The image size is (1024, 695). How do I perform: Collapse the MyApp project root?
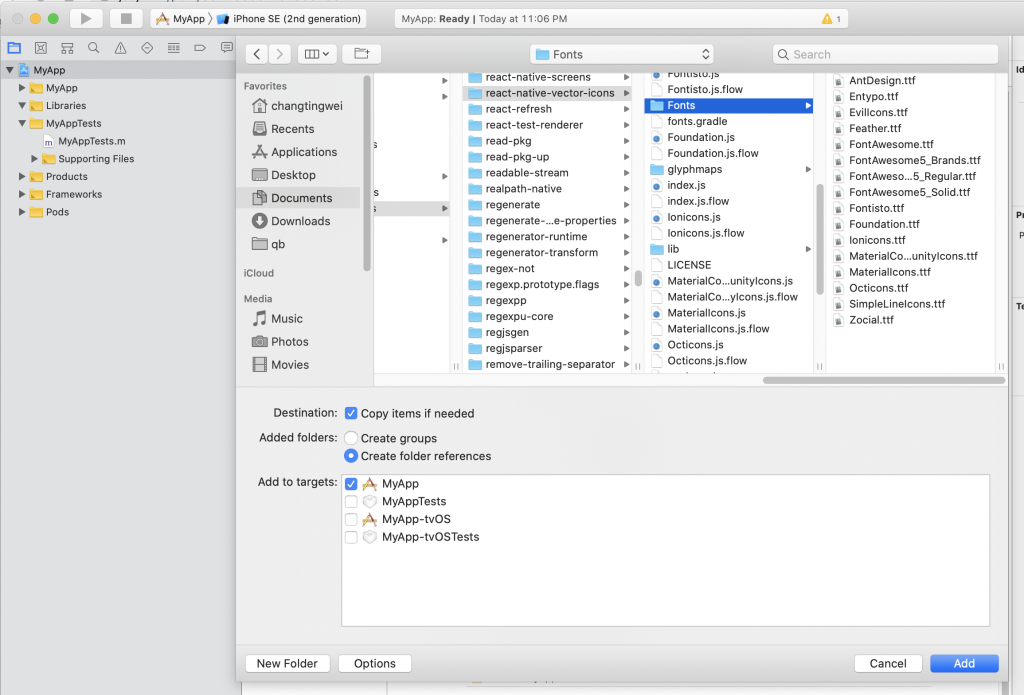pos(10,70)
